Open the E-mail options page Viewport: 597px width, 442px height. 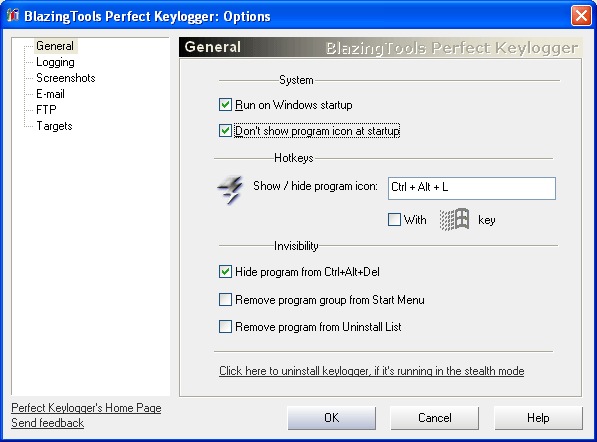click(x=50, y=94)
